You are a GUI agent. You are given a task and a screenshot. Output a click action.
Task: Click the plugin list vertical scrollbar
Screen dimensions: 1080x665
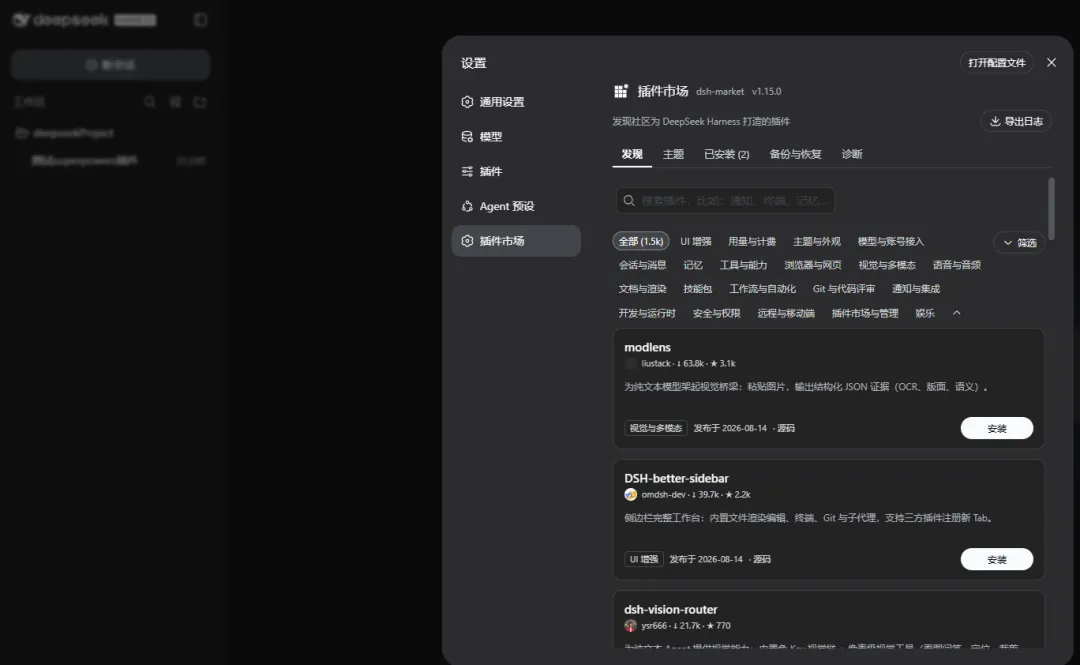(x=1051, y=209)
